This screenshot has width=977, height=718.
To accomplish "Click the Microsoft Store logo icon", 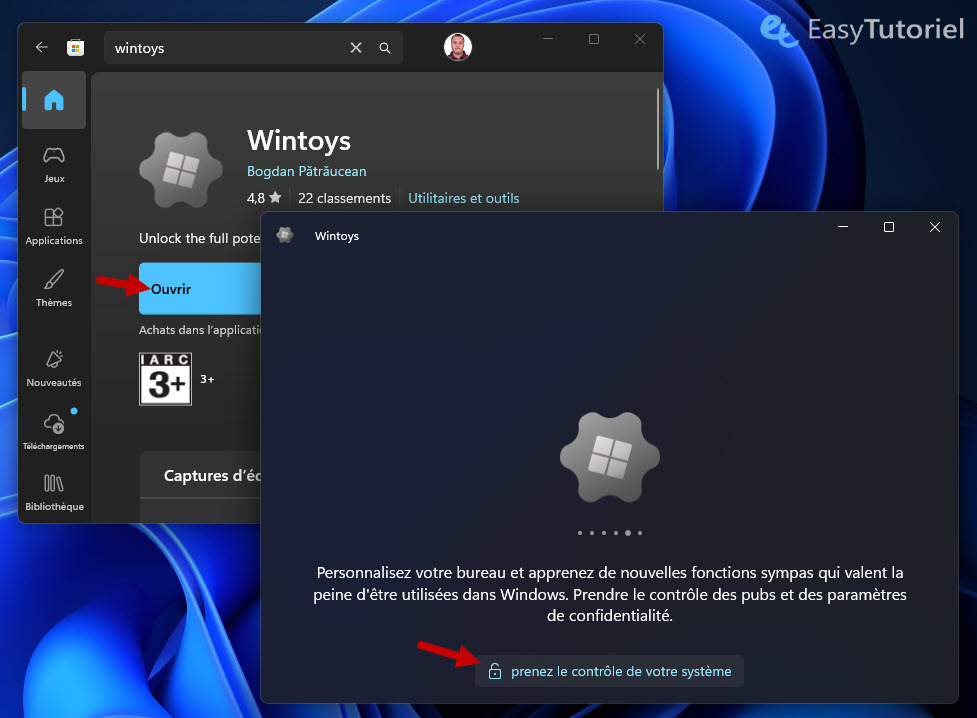I will 75,47.
